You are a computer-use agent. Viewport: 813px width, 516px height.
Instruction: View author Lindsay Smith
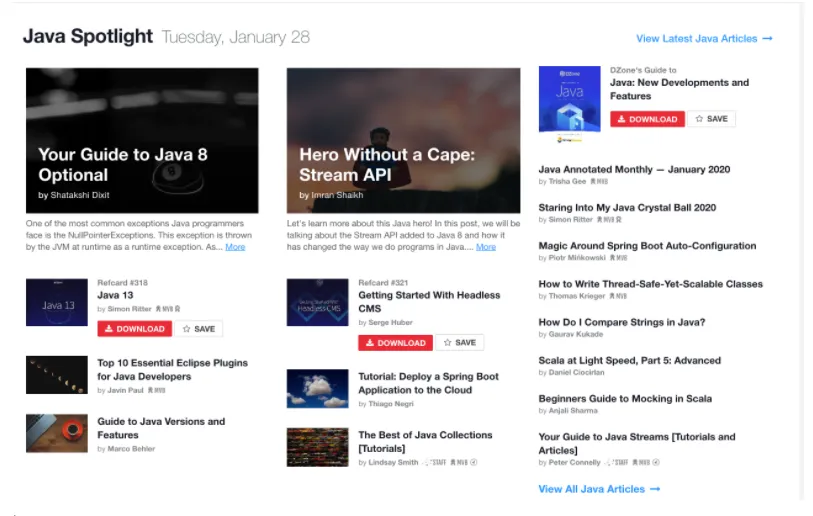393,462
